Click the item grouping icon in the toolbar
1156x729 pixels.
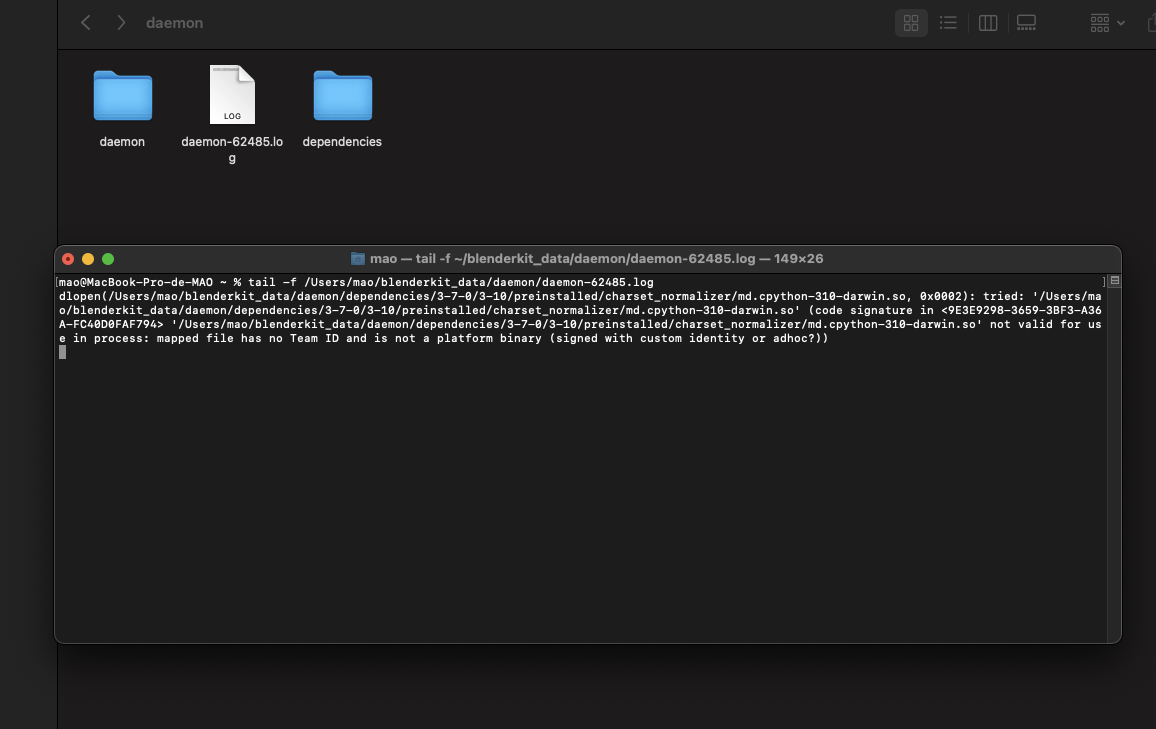[x=1100, y=22]
